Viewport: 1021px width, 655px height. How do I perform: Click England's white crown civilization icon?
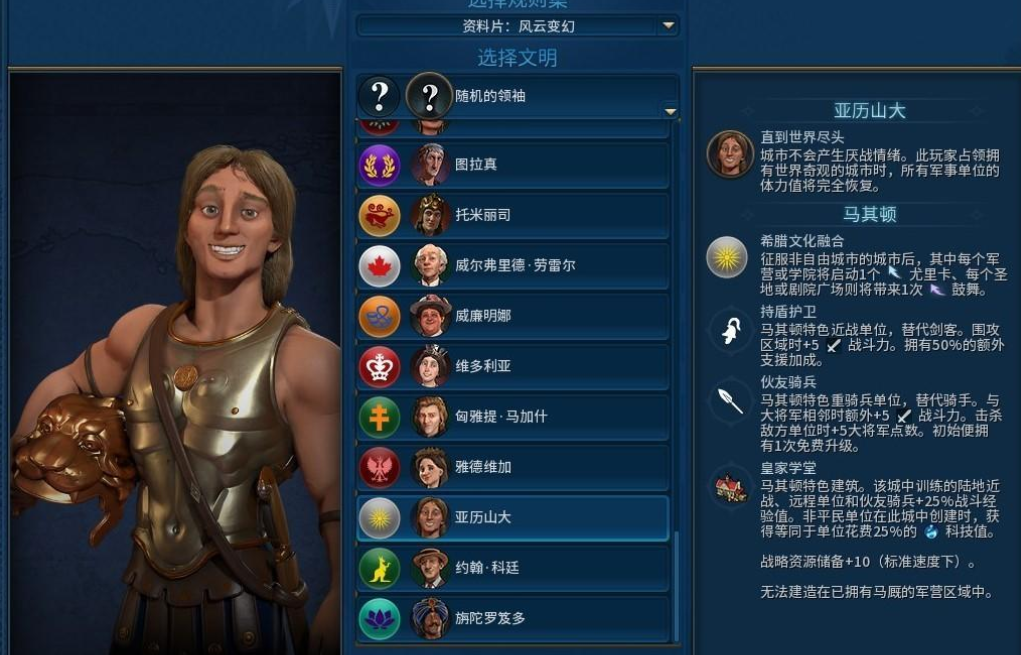(380, 367)
